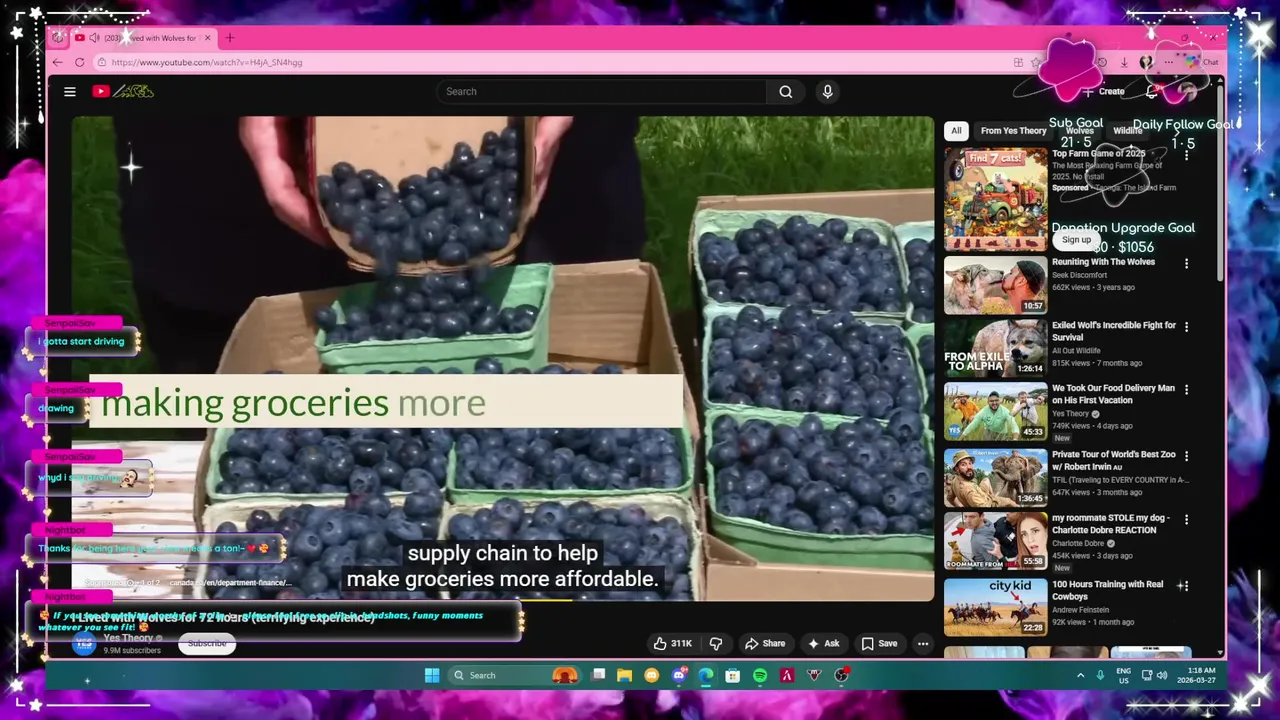
Task: Select the All filter chip
Action: [956, 130]
